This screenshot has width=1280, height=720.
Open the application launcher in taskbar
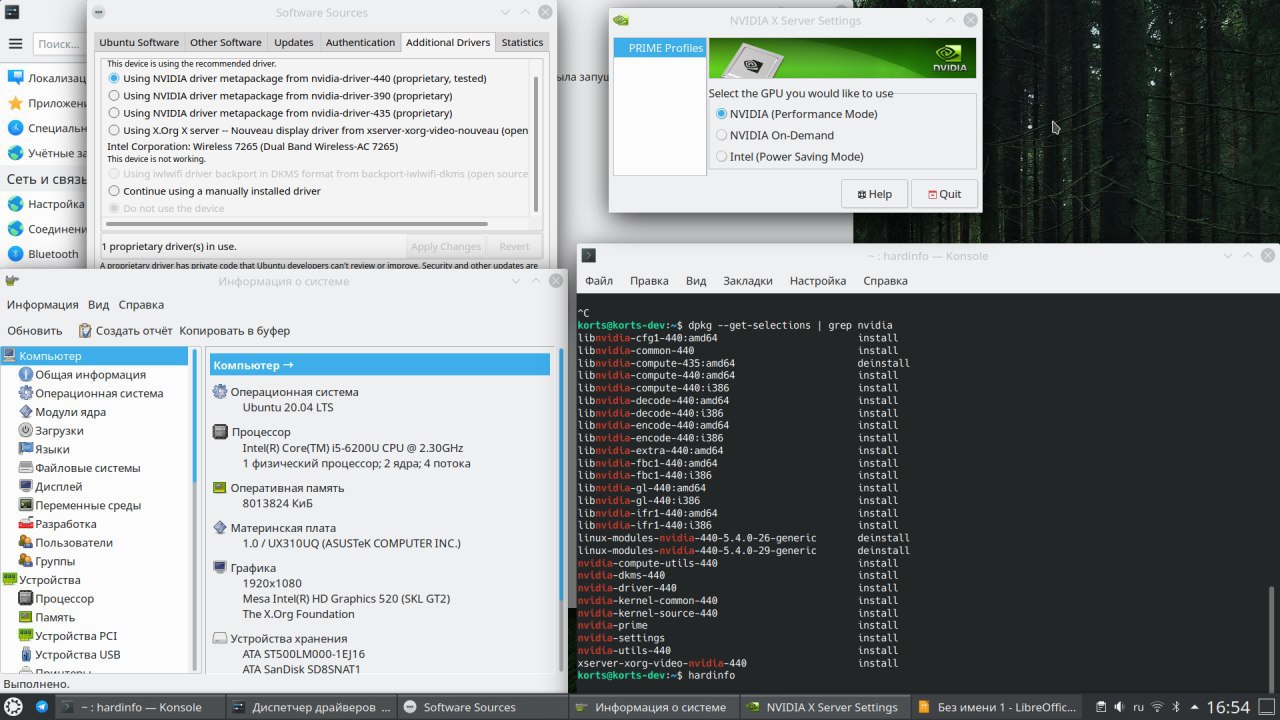point(15,707)
